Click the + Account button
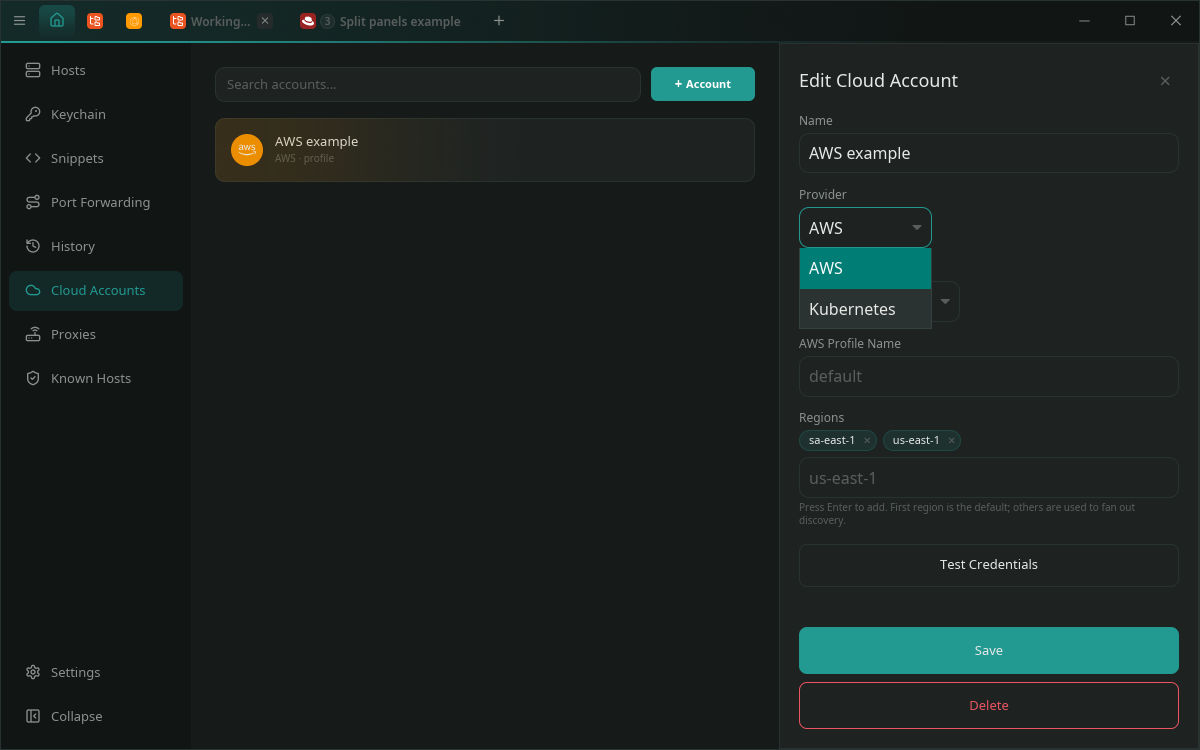This screenshot has width=1200, height=750. 703,84
